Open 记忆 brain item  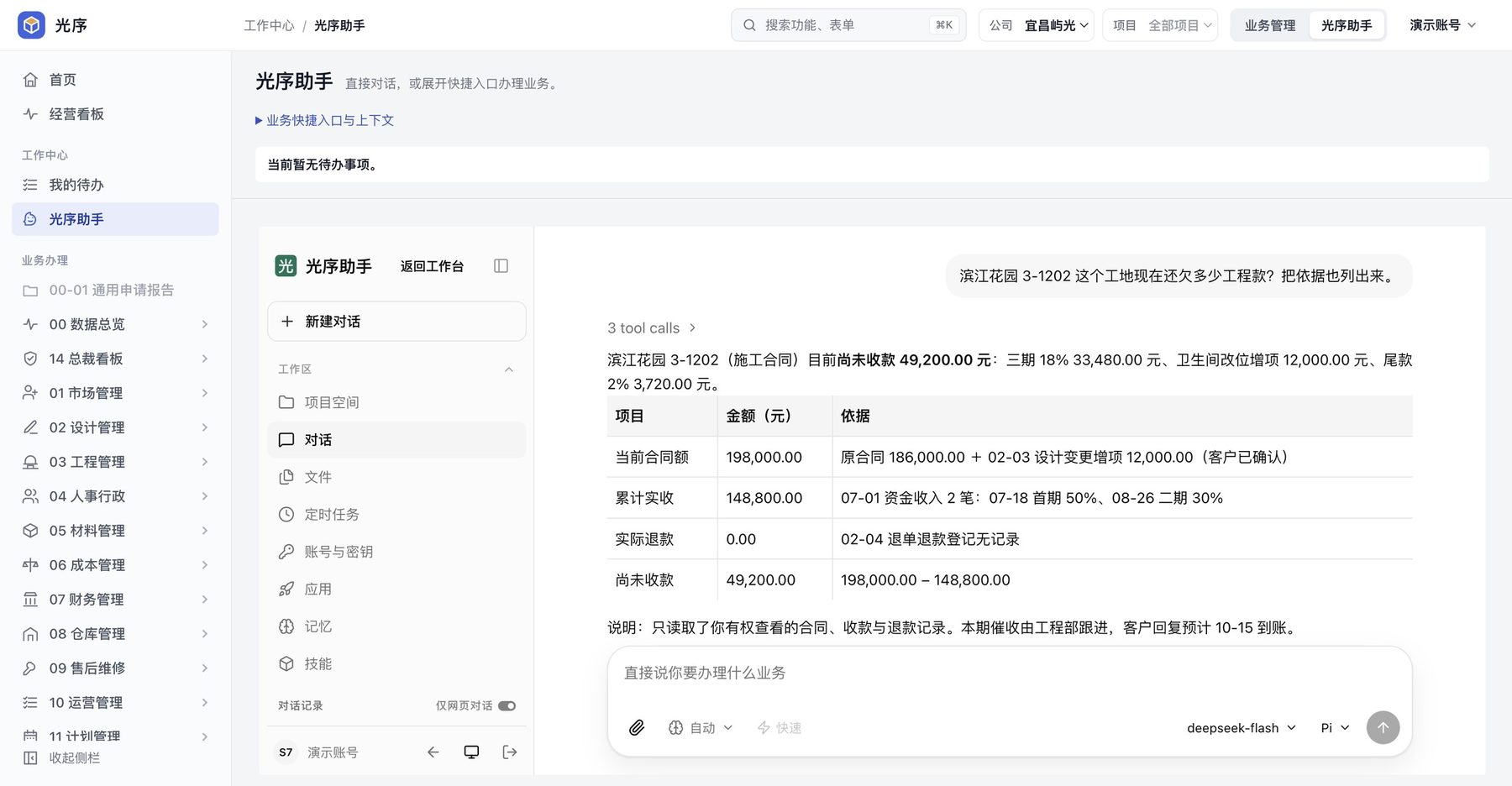coord(396,626)
